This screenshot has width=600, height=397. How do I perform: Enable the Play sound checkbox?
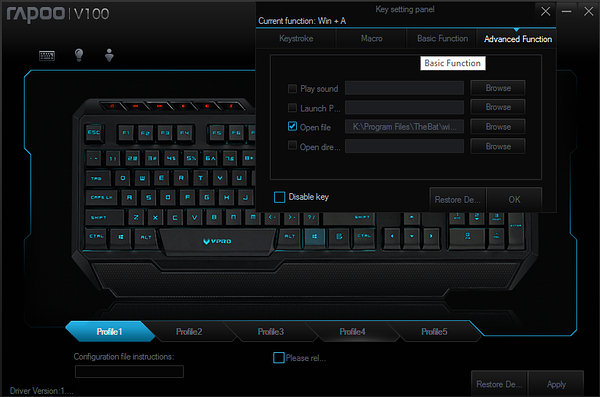click(292, 88)
